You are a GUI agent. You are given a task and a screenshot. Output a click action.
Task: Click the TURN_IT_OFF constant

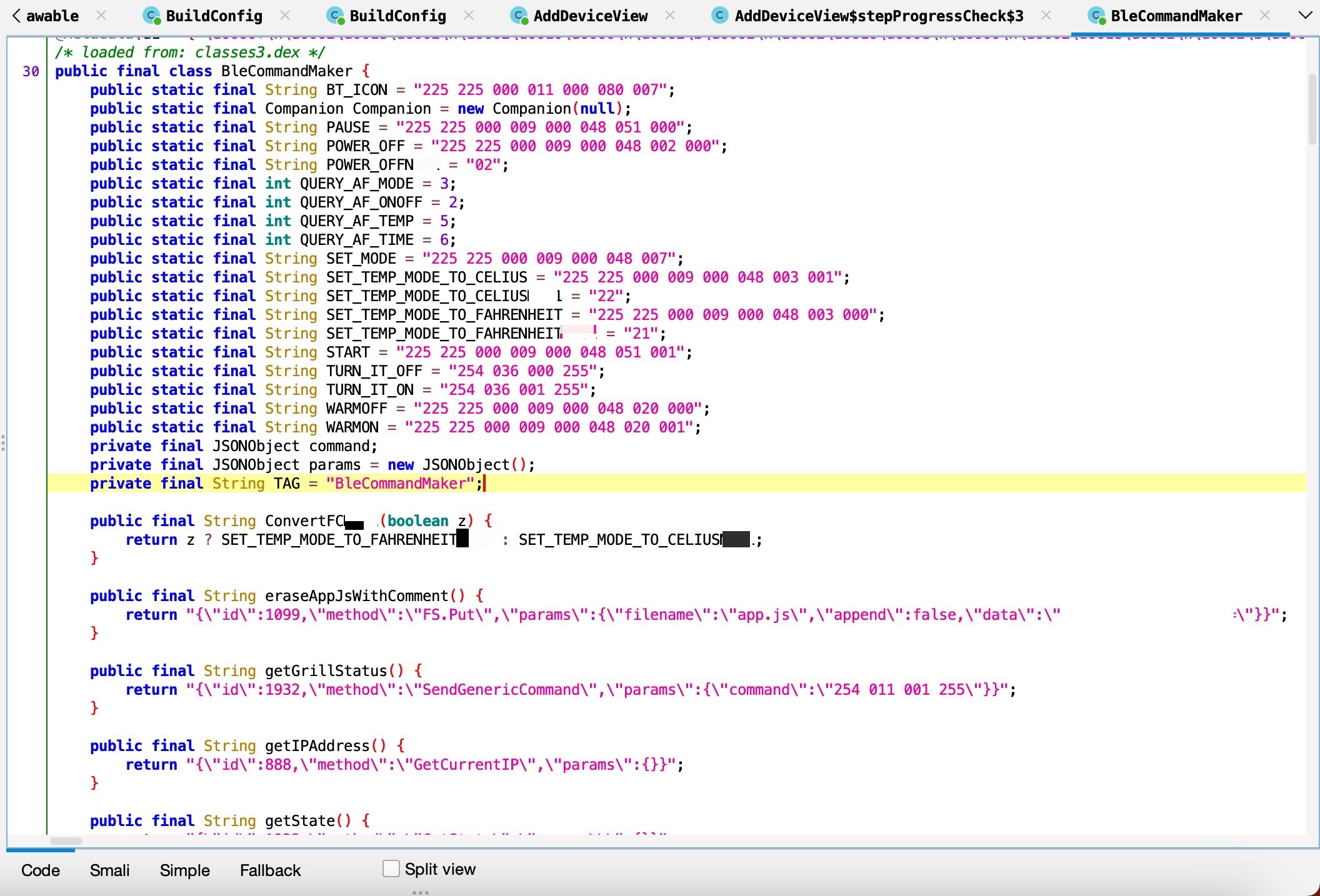[x=374, y=371]
